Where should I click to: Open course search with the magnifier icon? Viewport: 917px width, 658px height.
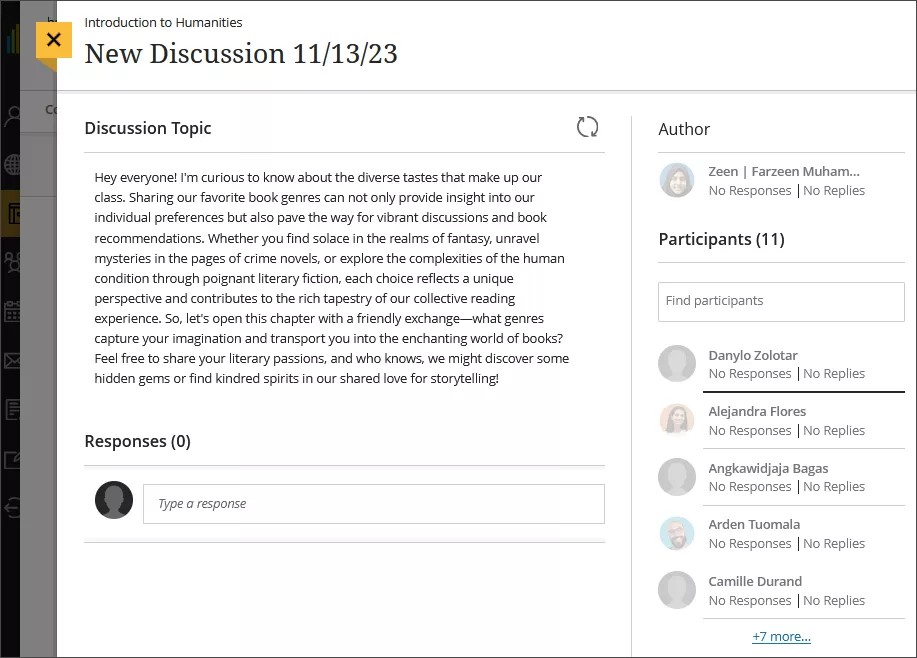[12, 113]
